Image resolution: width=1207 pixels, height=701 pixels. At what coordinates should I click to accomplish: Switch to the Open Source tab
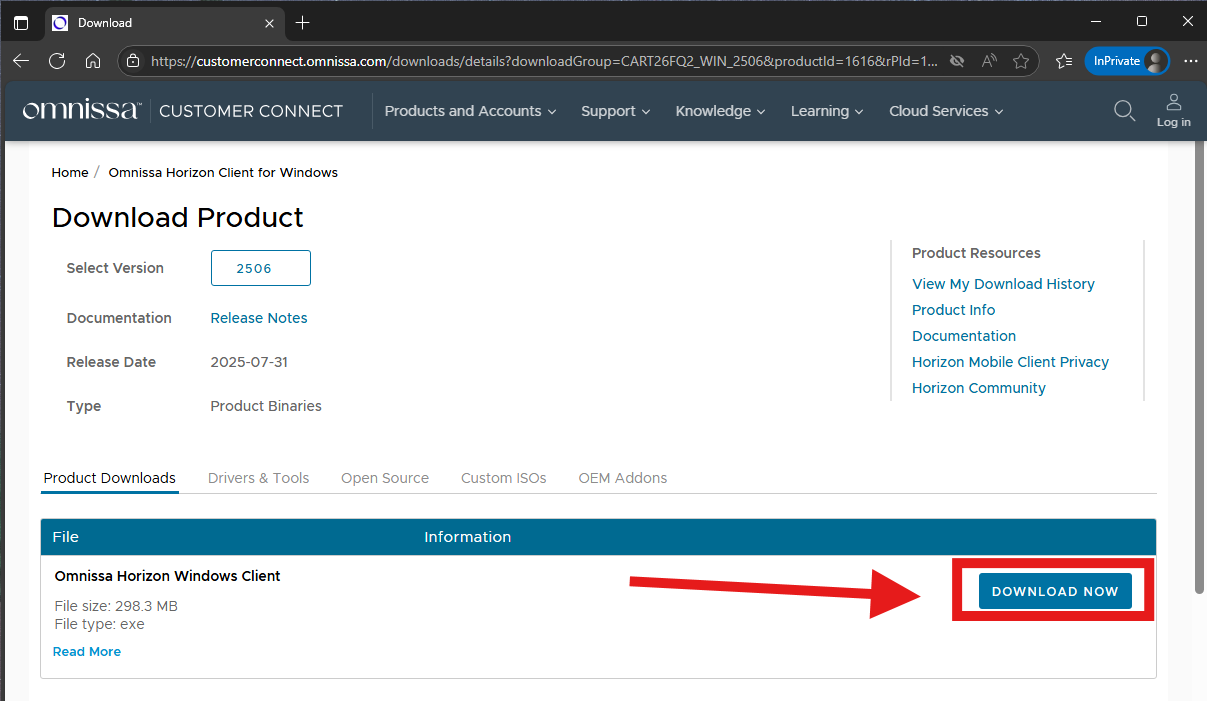(x=385, y=478)
